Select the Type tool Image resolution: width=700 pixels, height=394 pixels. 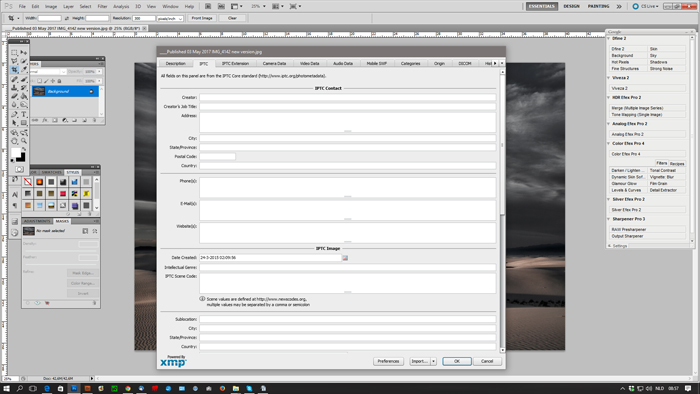tap(24, 114)
